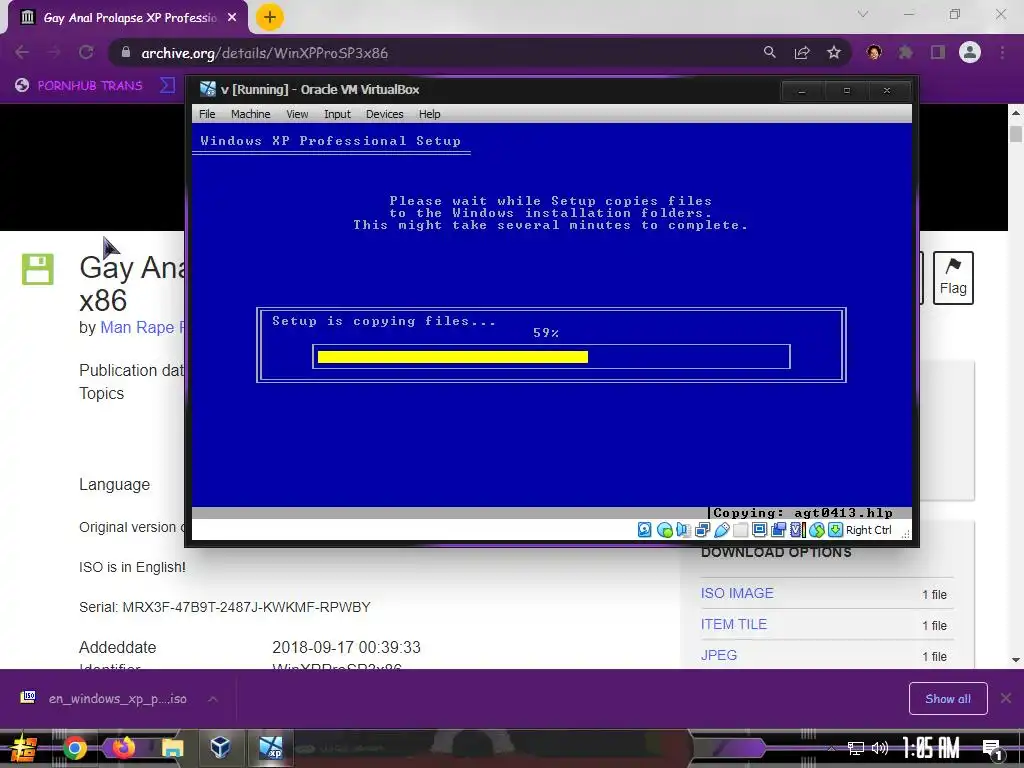Click the 2018-09-17 00:39:33 Addeddate value

point(346,647)
